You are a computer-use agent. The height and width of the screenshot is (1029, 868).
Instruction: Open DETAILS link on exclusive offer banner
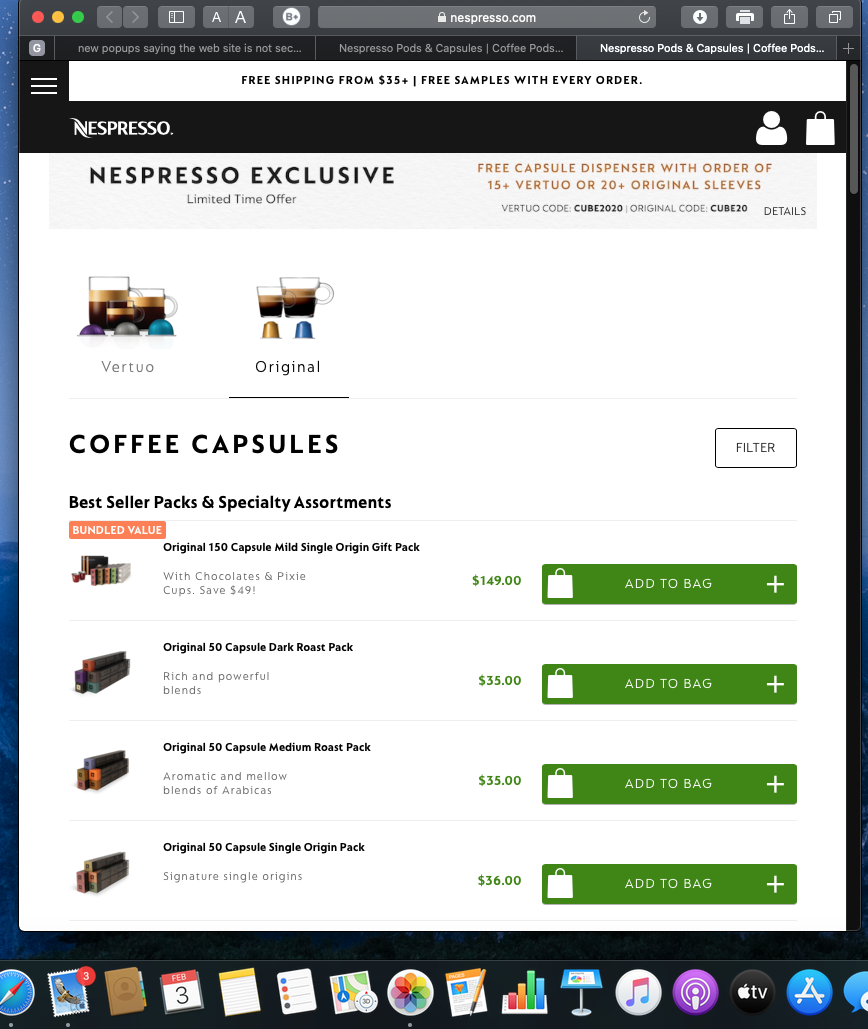(784, 211)
